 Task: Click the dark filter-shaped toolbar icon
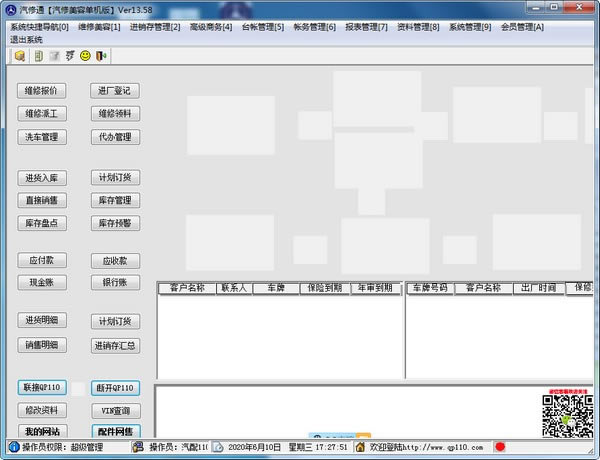70,56
